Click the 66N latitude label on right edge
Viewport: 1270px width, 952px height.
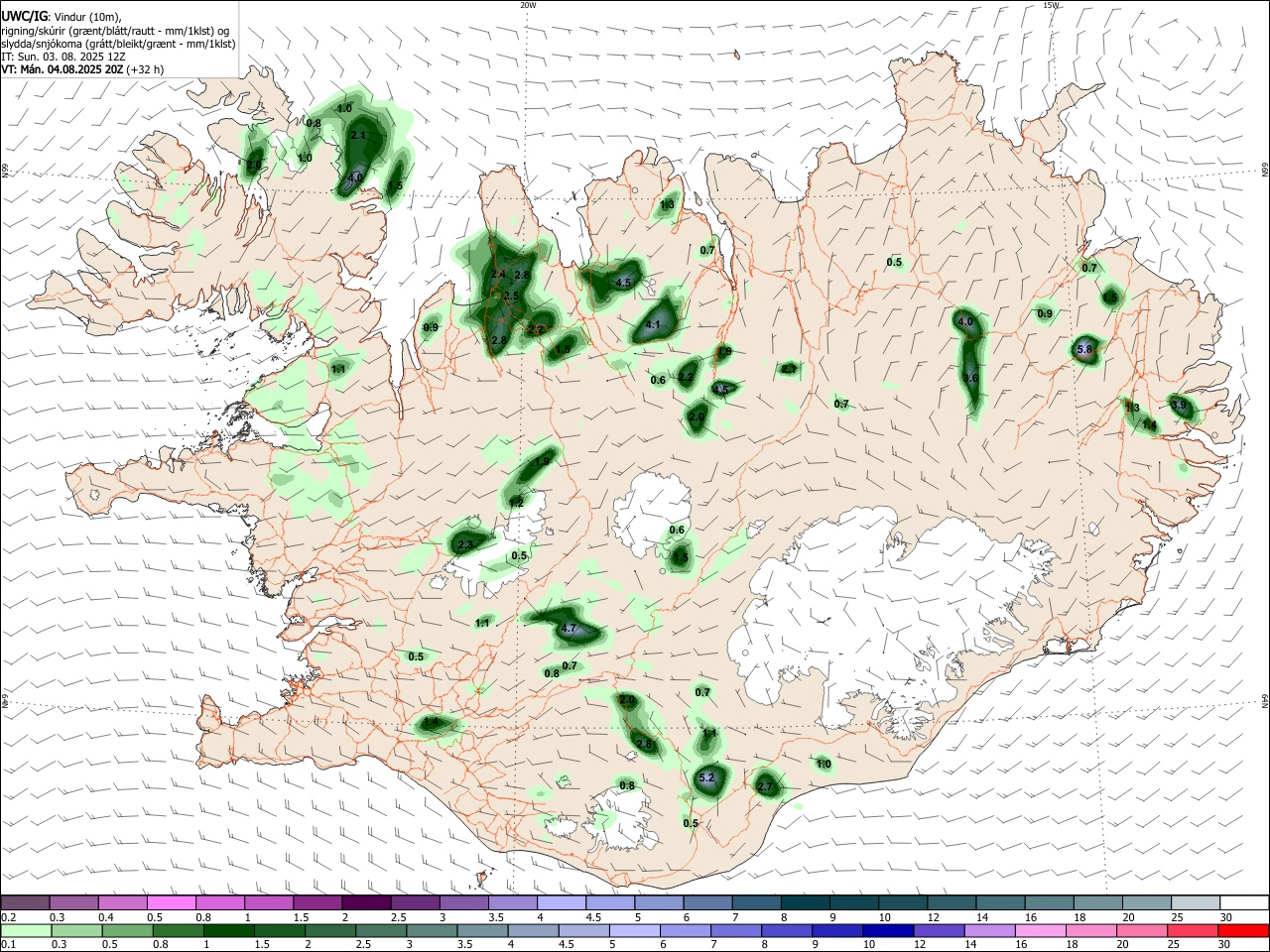[1265, 171]
